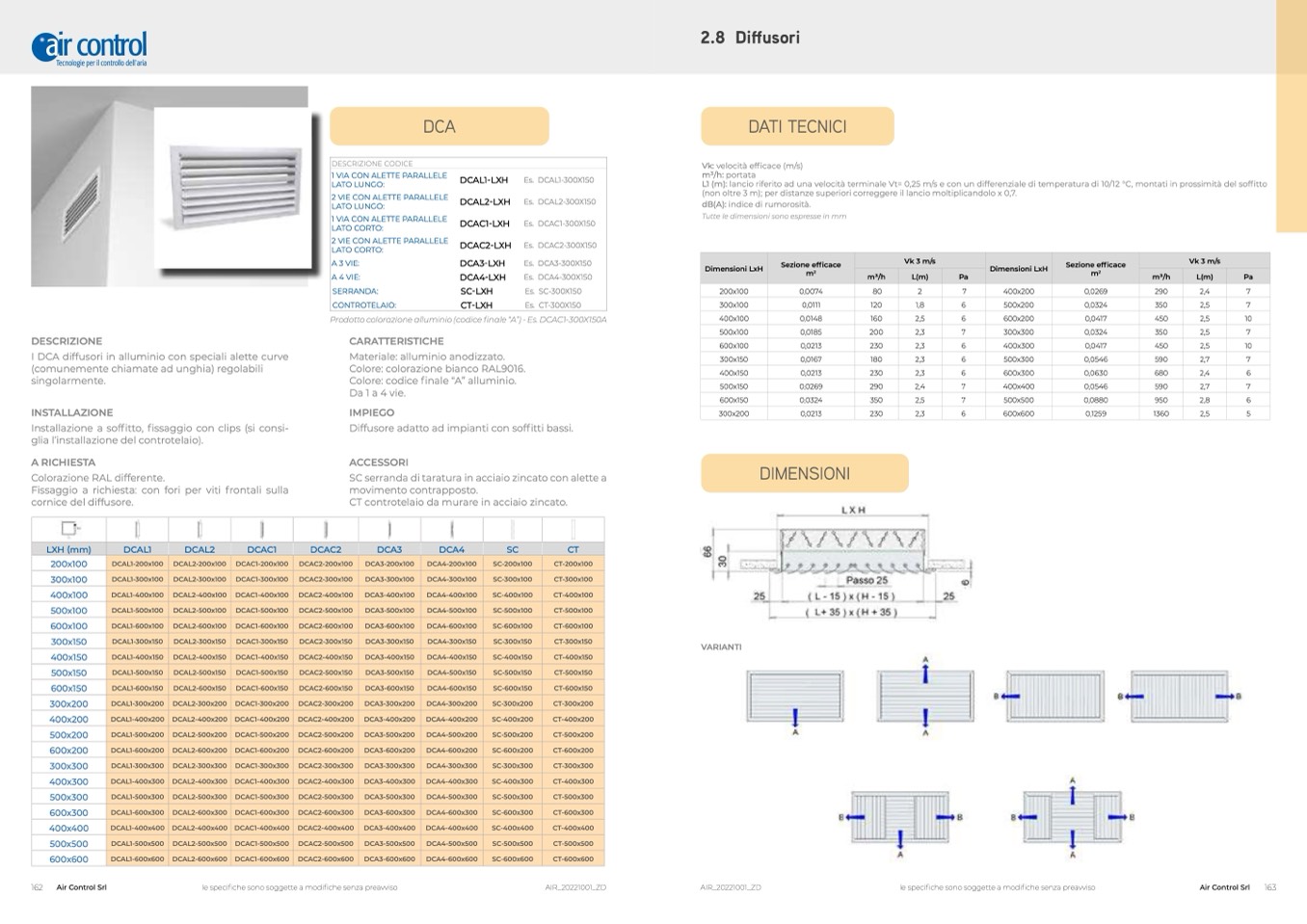
Task: Click the profile icon above CT column
Action: click(x=573, y=529)
